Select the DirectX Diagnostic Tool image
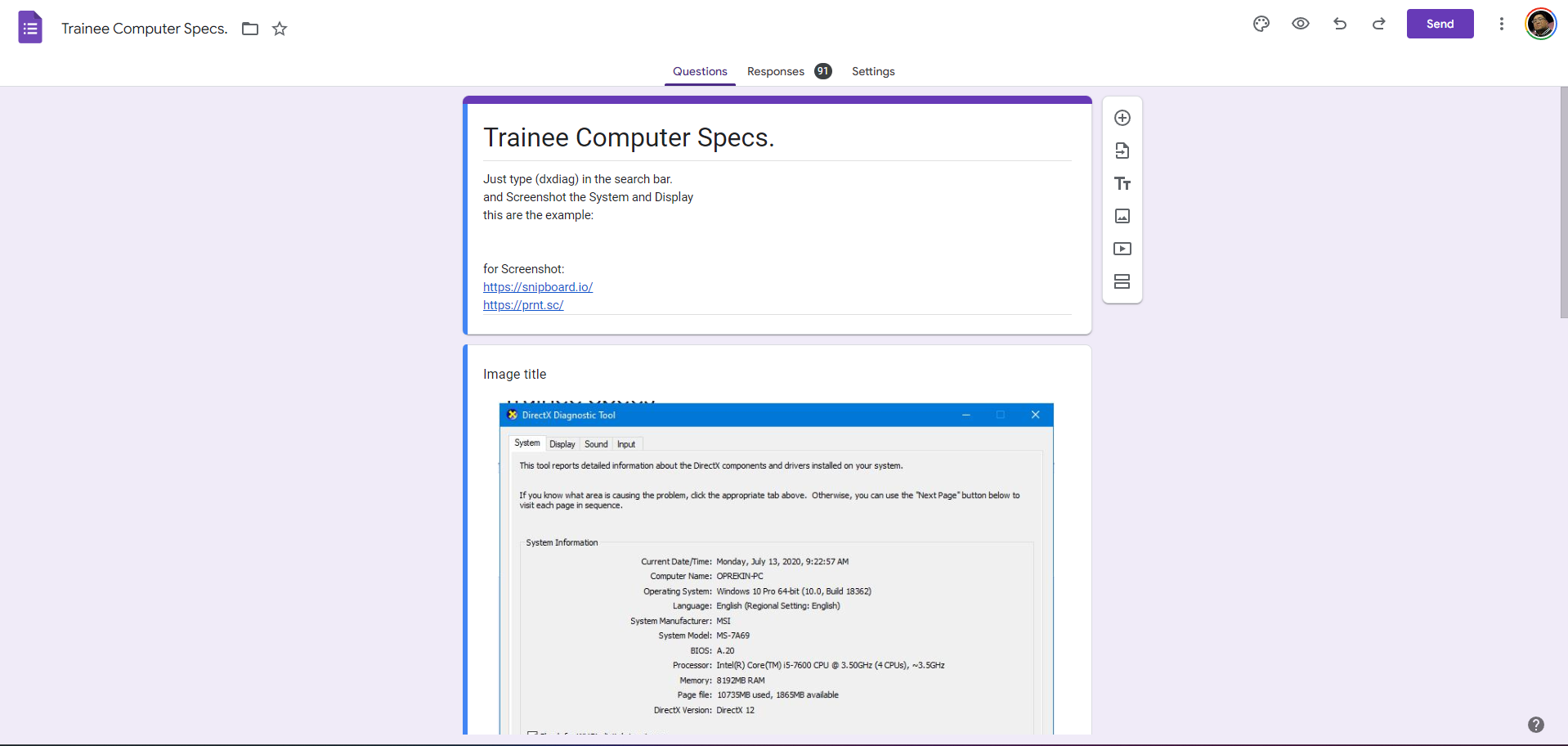The width and height of the screenshot is (1568, 746). (x=777, y=568)
